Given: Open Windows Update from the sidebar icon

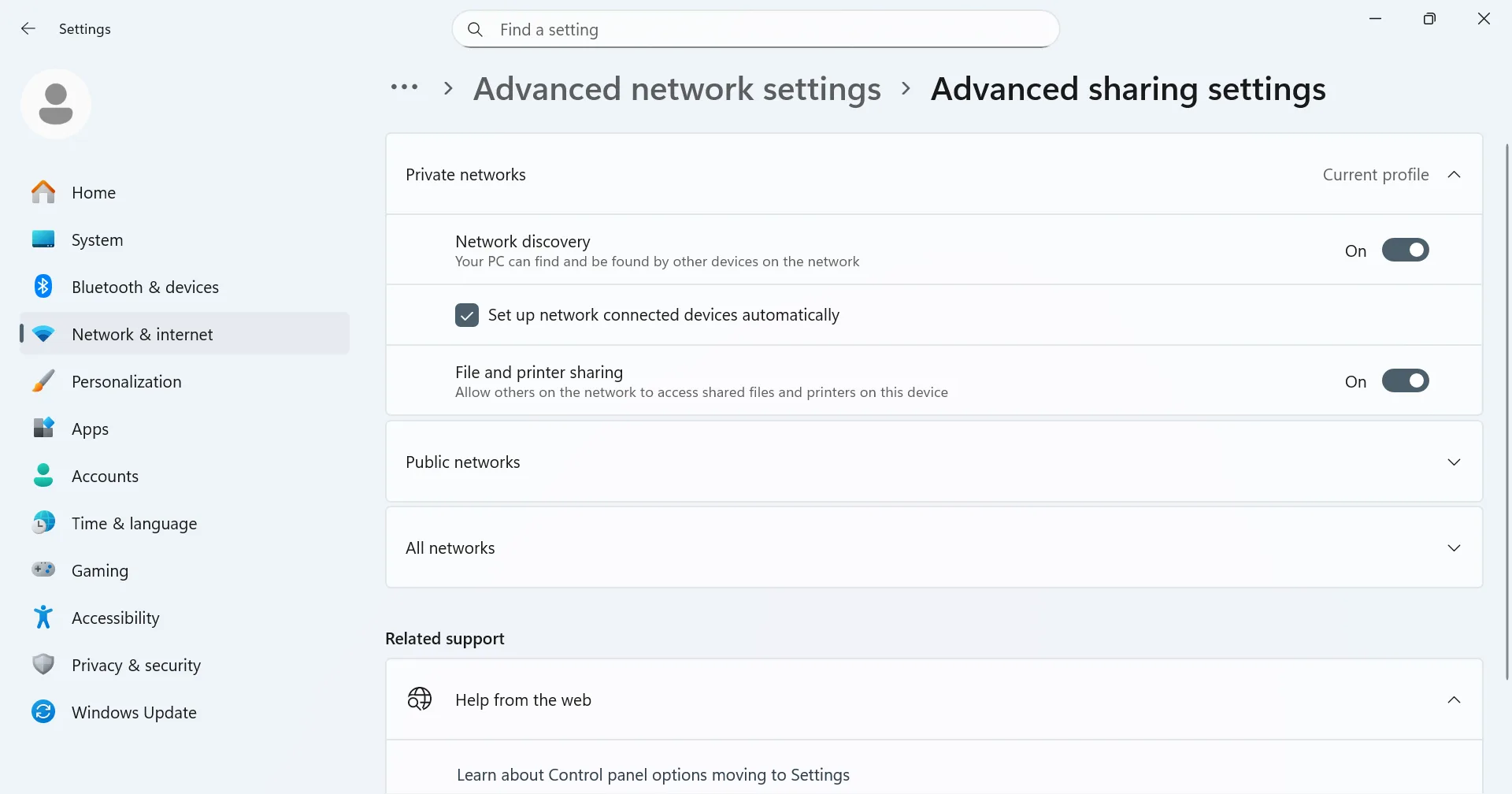Looking at the screenshot, I should tap(43, 711).
